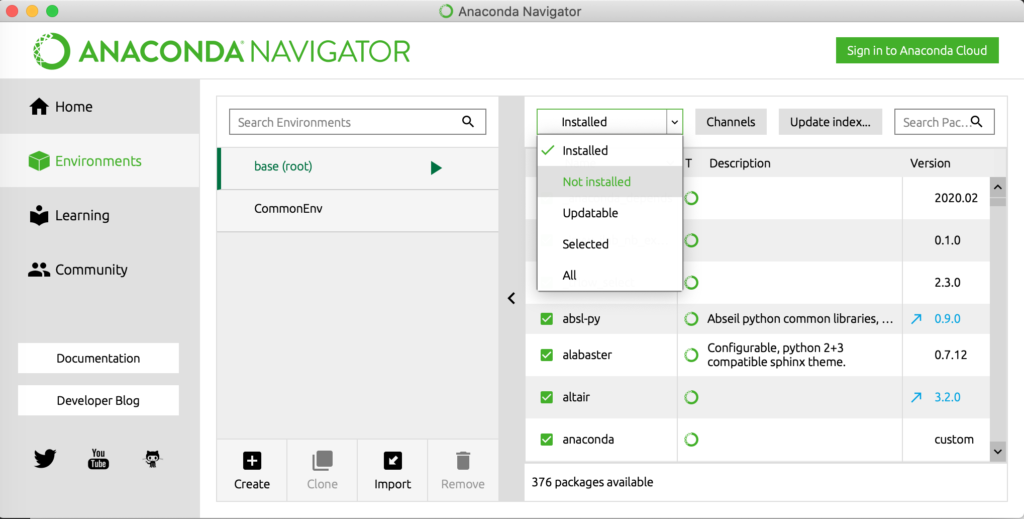The width and height of the screenshot is (1024, 519).
Task: Click the update arrow beside version 0.9.0
Action: coord(916,319)
